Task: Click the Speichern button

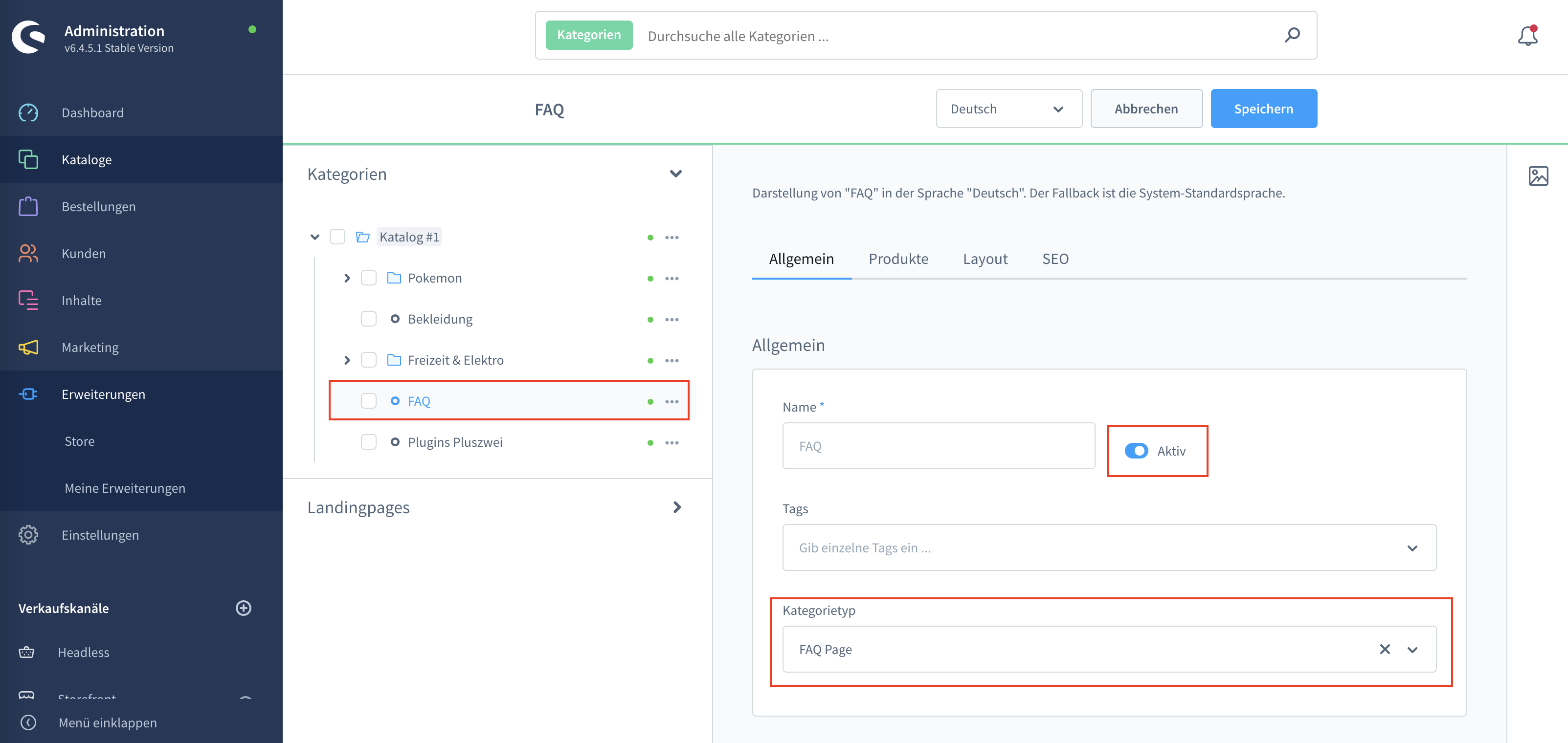Action: pyautogui.click(x=1263, y=109)
